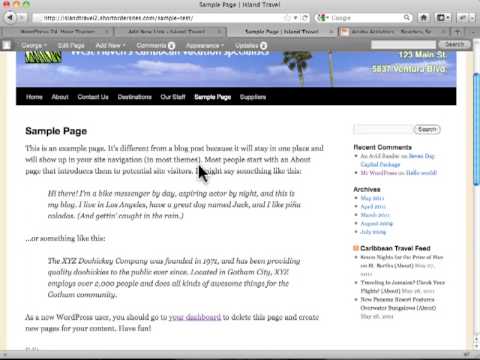The image size is (480, 360).
Task: Open a new browser tab with the plus button
Action: pos(458,32)
